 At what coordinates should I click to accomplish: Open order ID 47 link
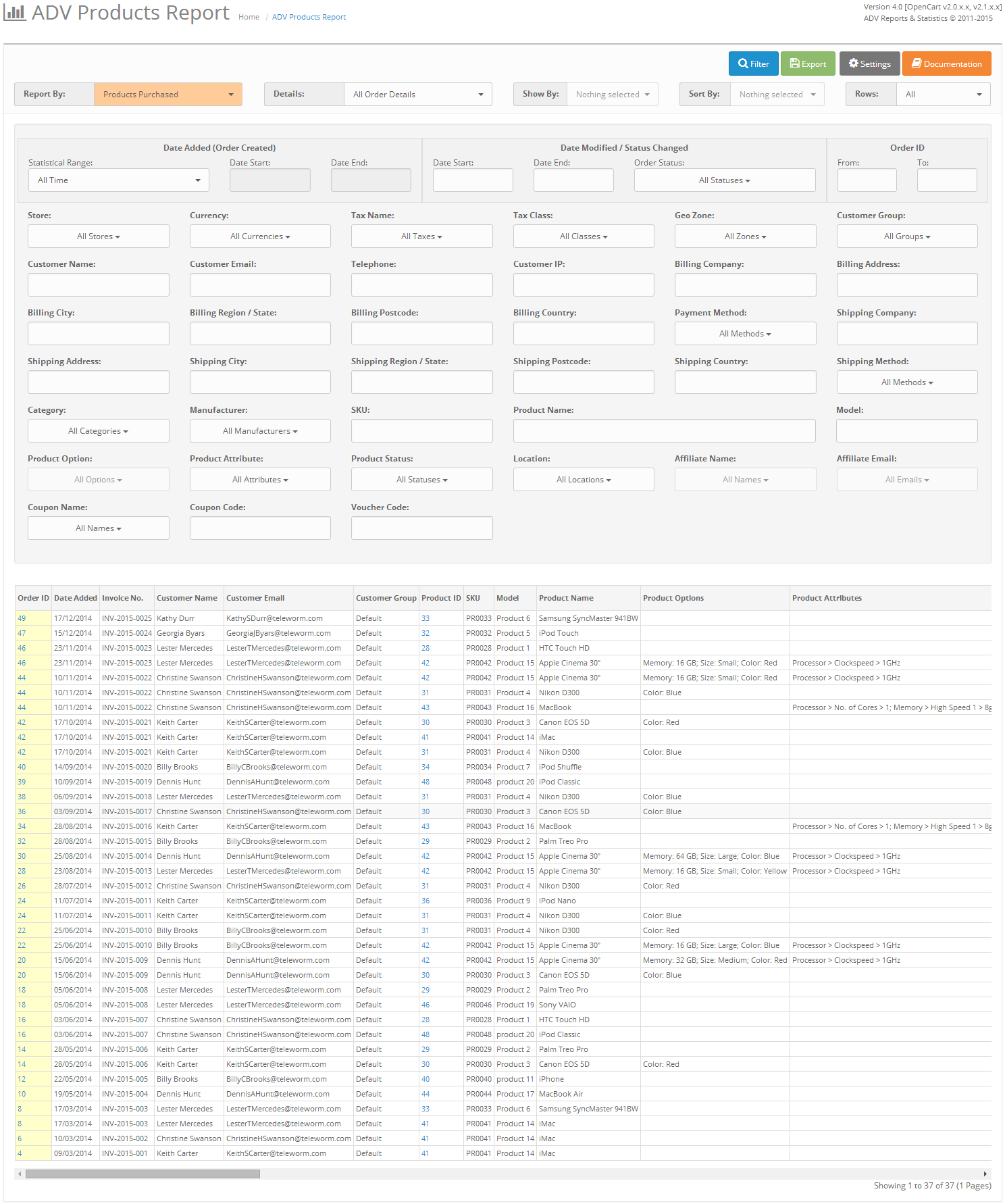coord(22,633)
